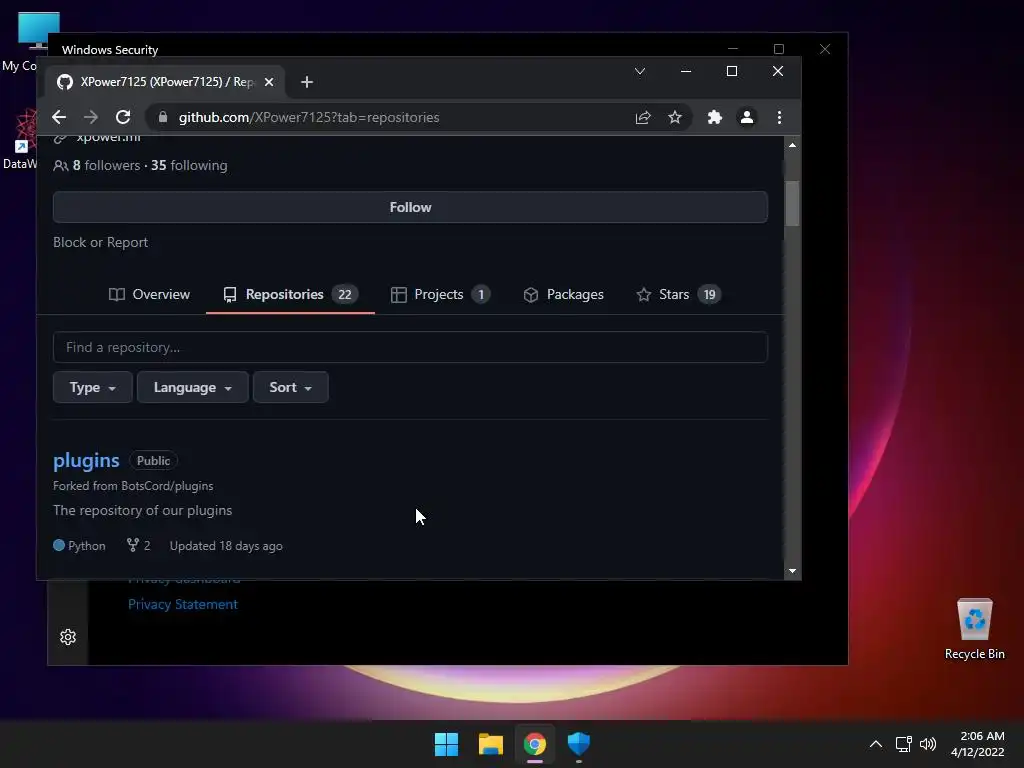This screenshot has height=768, width=1024.
Task: Expand the Sort dropdown
Action: [x=291, y=387]
